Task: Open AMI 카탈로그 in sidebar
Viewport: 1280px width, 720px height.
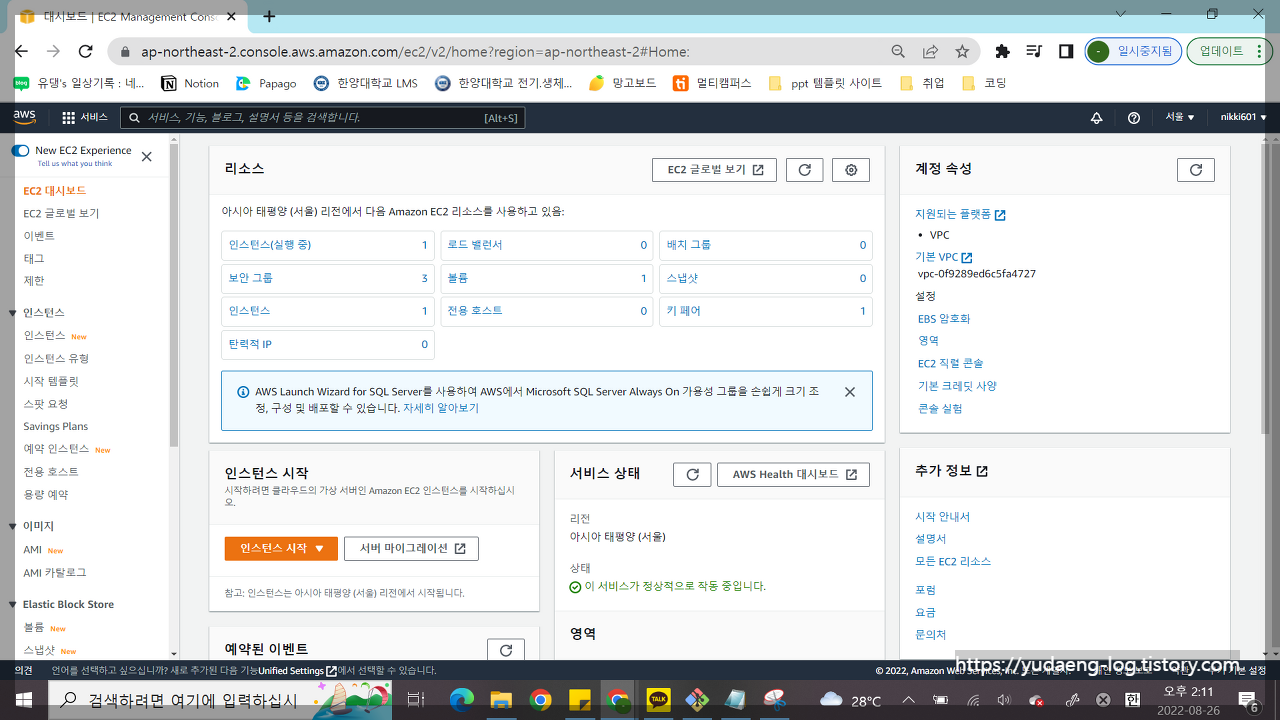Action: coord(55,572)
